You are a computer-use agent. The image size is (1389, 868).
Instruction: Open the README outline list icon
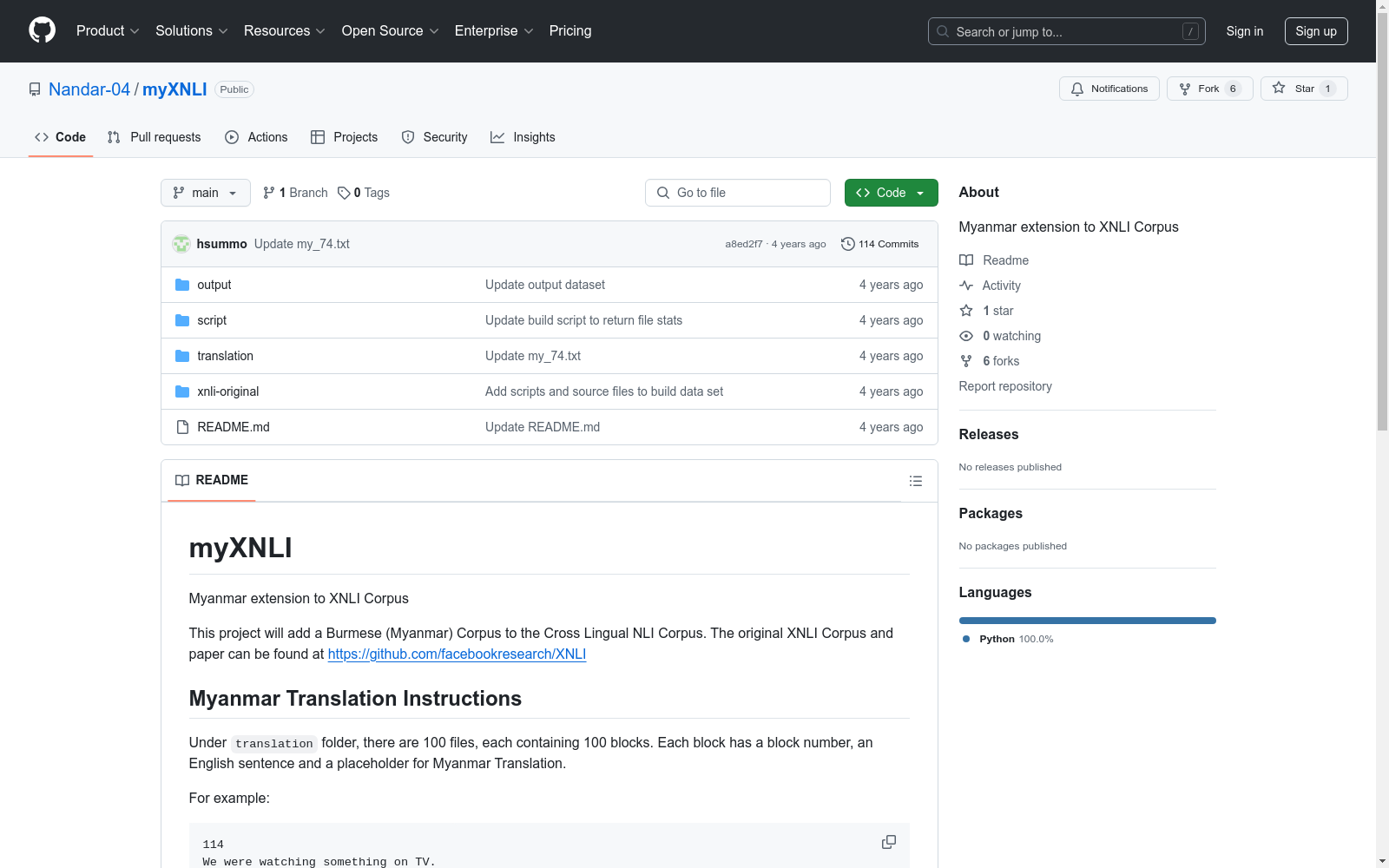click(916, 481)
